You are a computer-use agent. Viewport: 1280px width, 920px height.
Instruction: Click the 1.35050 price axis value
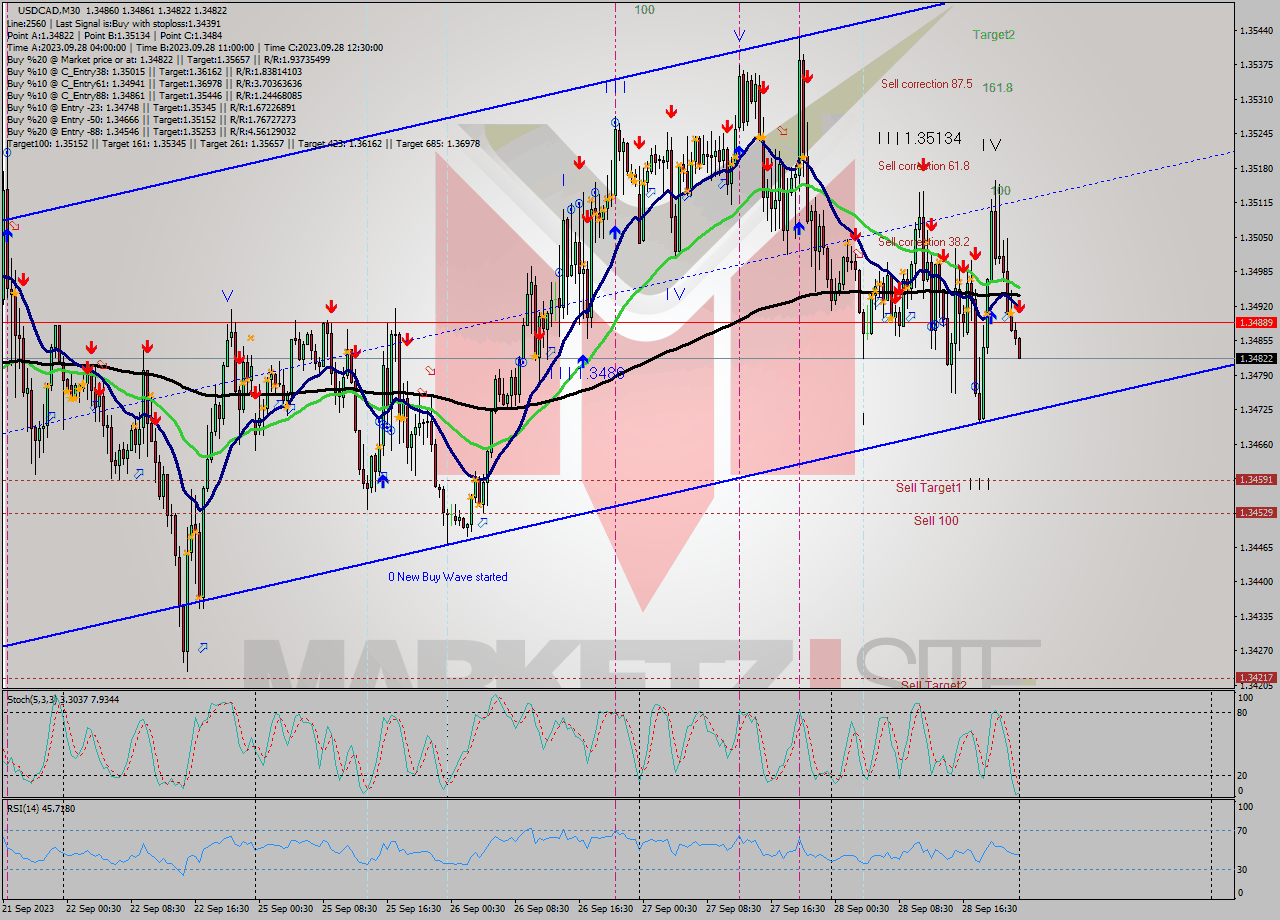1256,237
